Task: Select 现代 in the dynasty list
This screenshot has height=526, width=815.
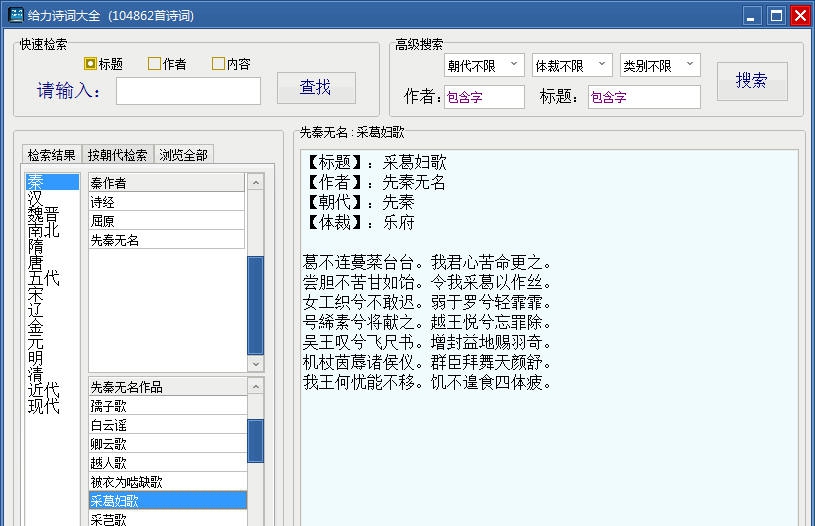Action: 52,406
